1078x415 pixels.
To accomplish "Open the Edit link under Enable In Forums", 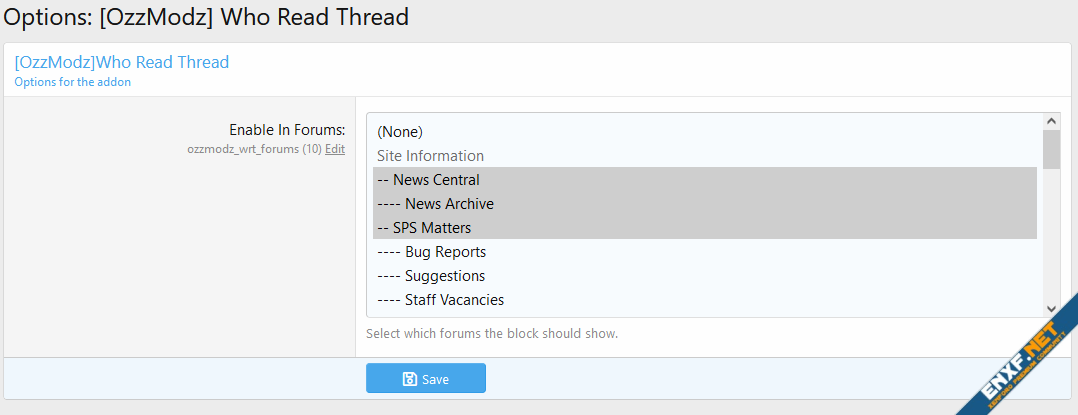I will click(x=335, y=148).
